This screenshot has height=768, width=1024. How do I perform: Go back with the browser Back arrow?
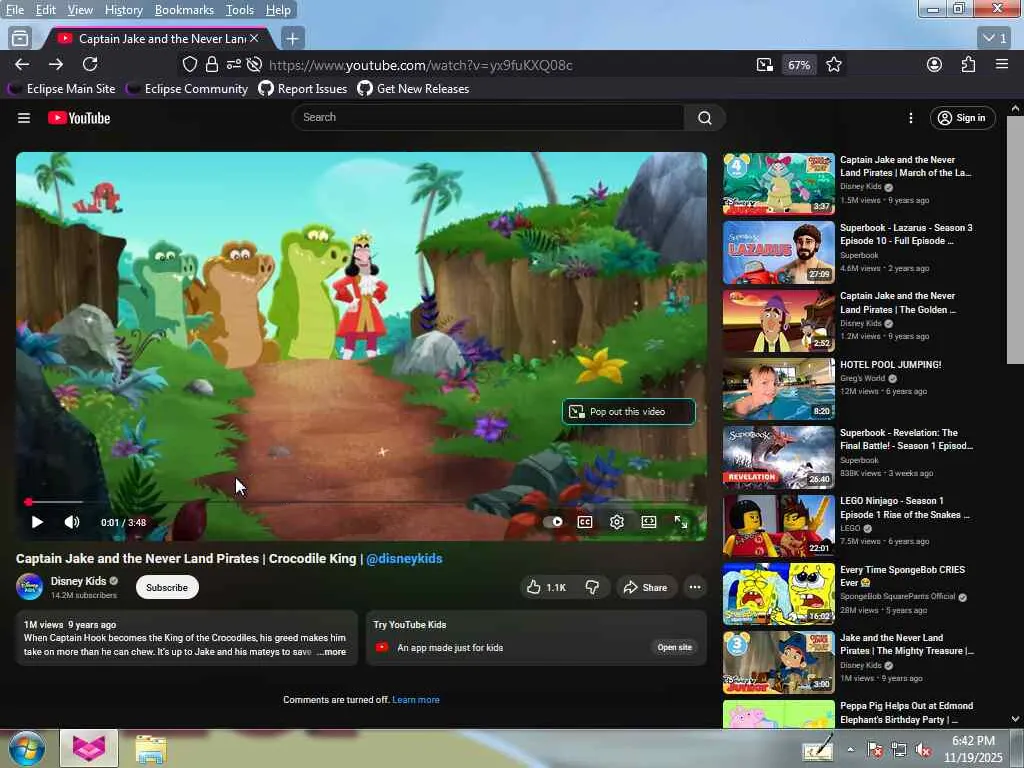[x=22, y=64]
